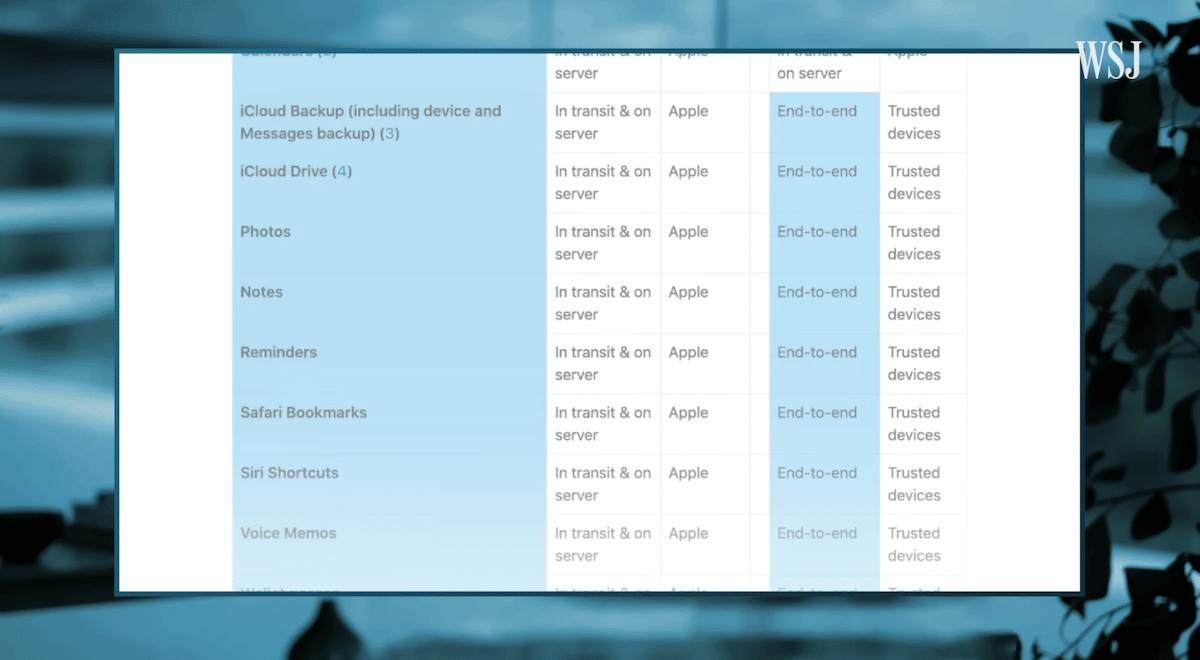The width and height of the screenshot is (1200, 660).
Task: Open footnote link 4 beside iCloud Drive
Action: click(343, 171)
